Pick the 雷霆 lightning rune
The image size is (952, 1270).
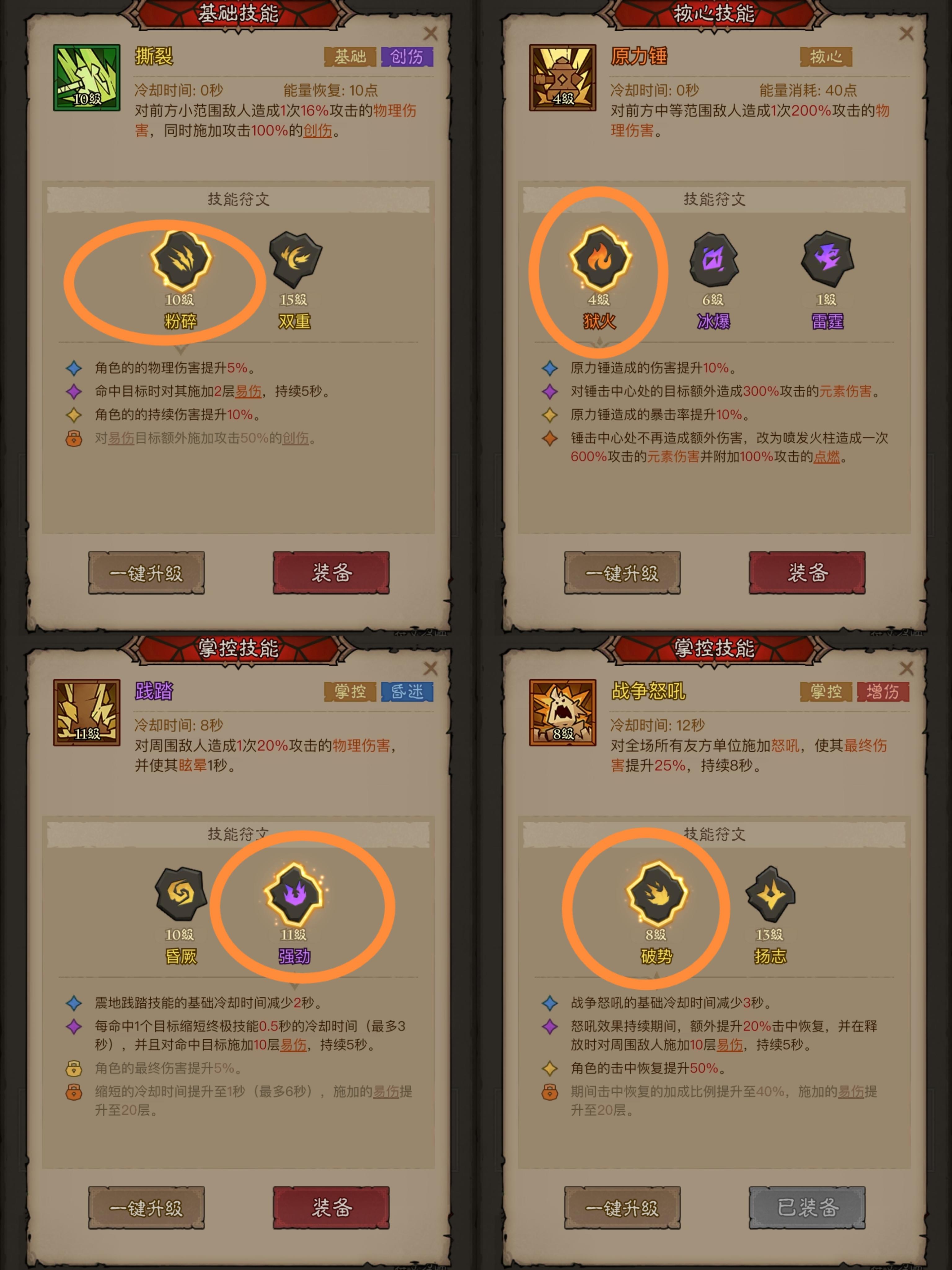tap(827, 260)
